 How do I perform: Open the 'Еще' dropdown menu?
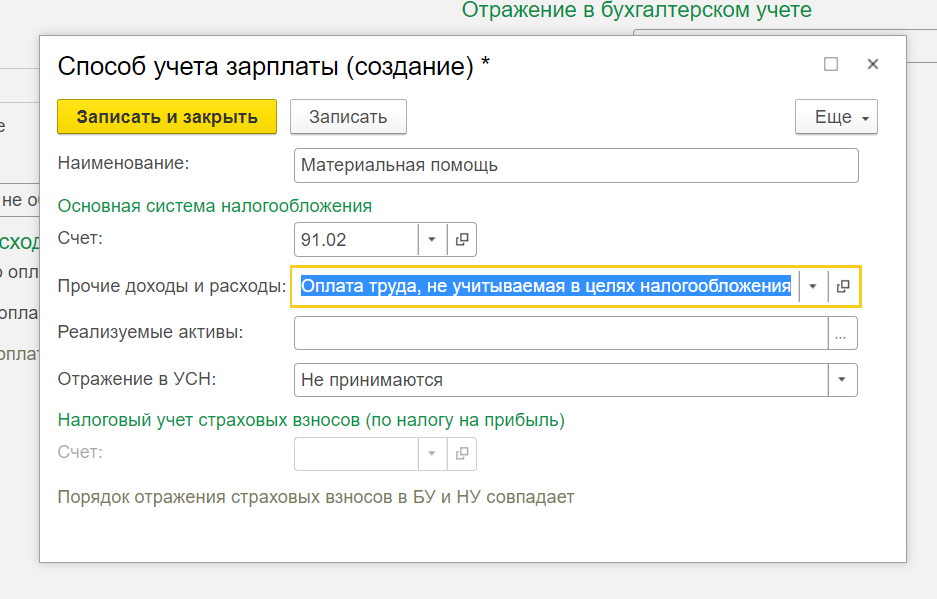tap(836, 117)
